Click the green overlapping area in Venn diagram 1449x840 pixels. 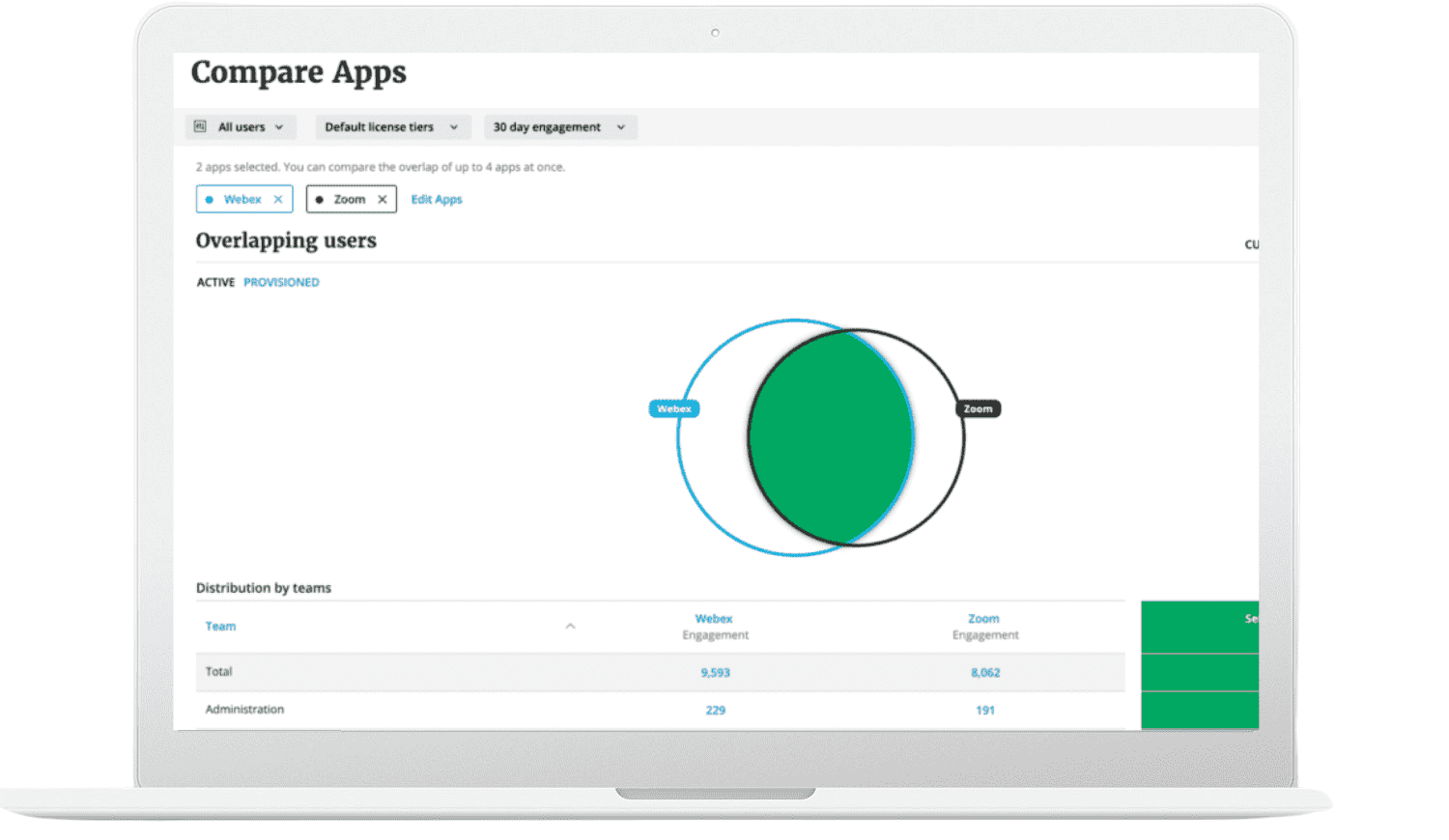831,437
